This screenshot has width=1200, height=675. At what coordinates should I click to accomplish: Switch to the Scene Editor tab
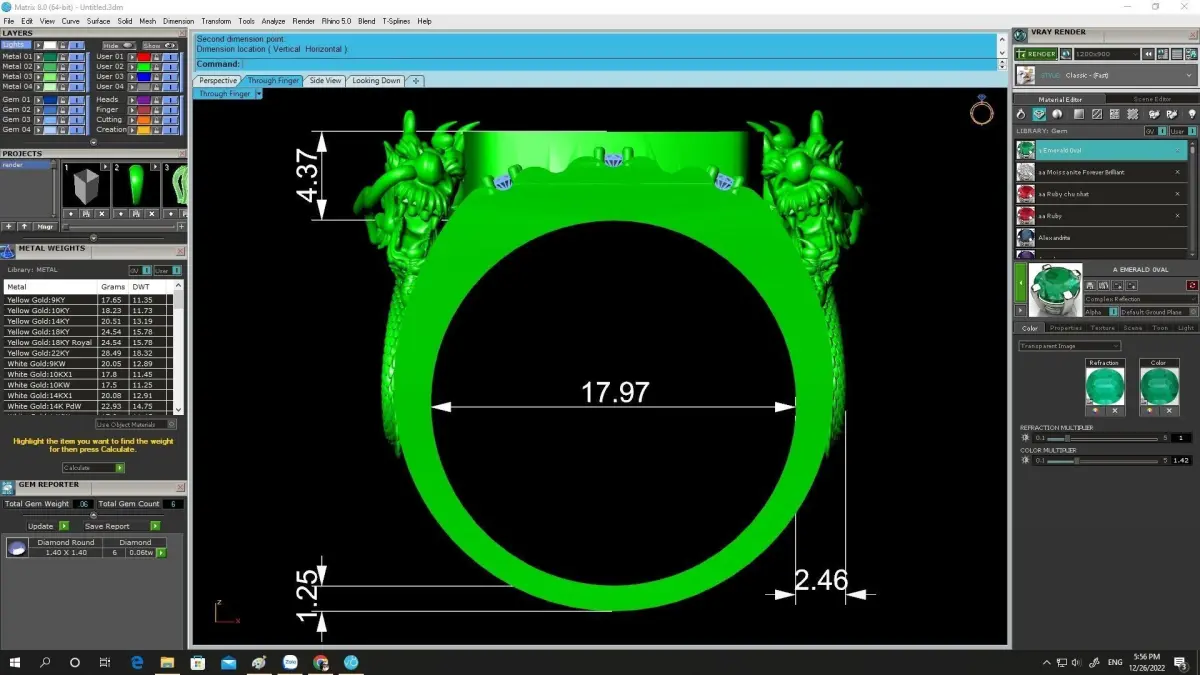click(1150, 99)
